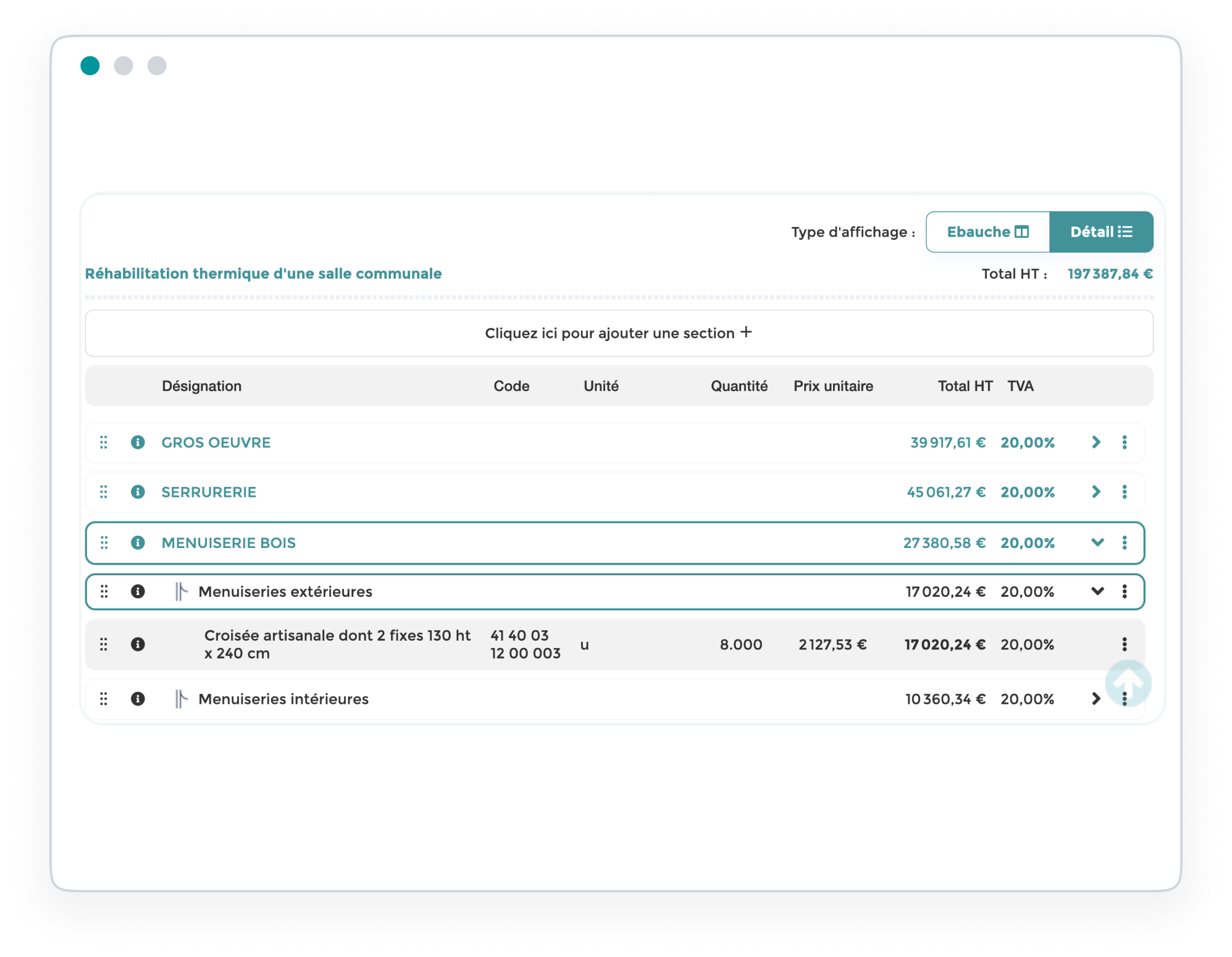The width and height of the screenshot is (1232, 957).
Task: Click the quantity value 8.000
Action: click(x=740, y=644)
